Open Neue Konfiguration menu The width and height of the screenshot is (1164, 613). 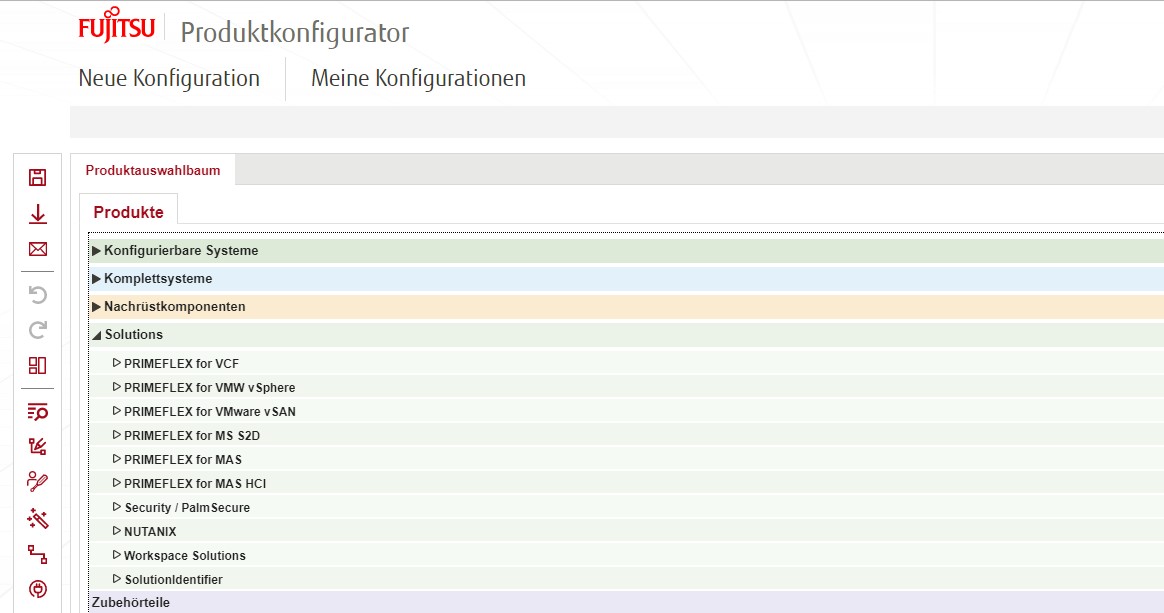pos(169,78)
